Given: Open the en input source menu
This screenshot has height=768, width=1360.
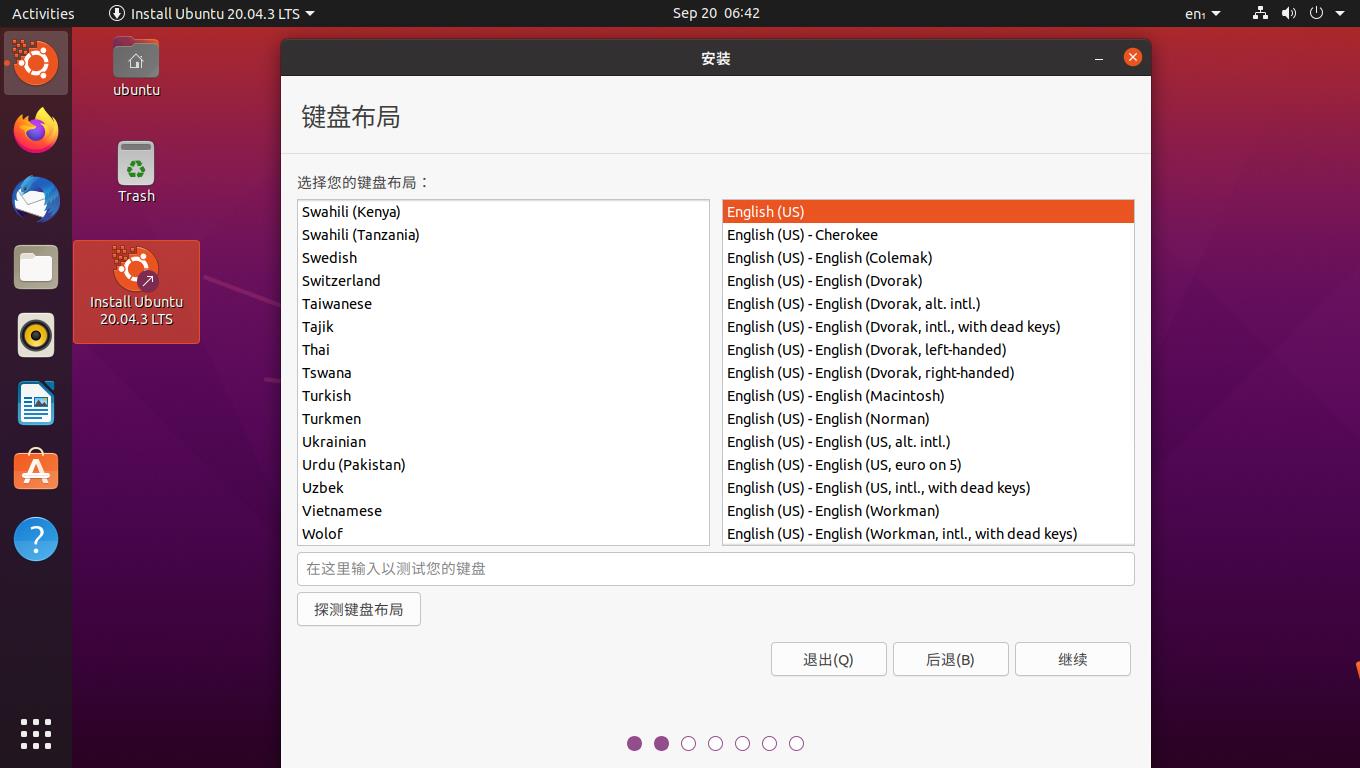Looking at the screenshot, I should [1202, 13].
